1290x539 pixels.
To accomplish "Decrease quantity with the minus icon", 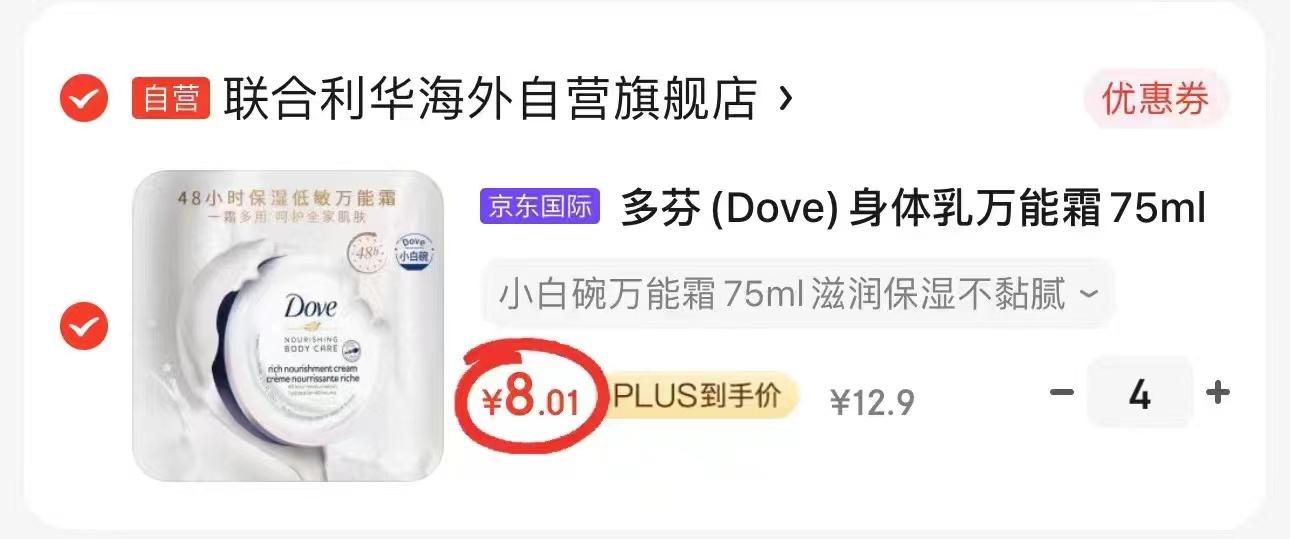I will click(x=1061, y=392).
